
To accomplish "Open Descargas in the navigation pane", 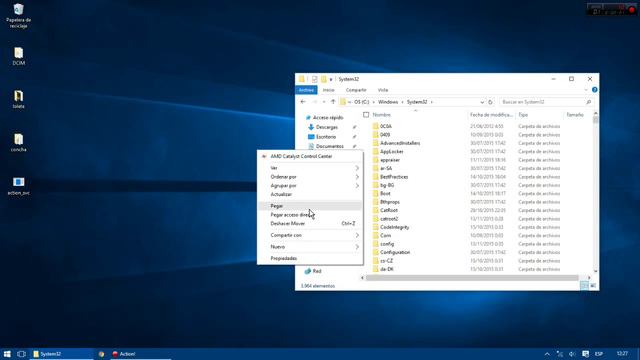I will tap(327, 127).
